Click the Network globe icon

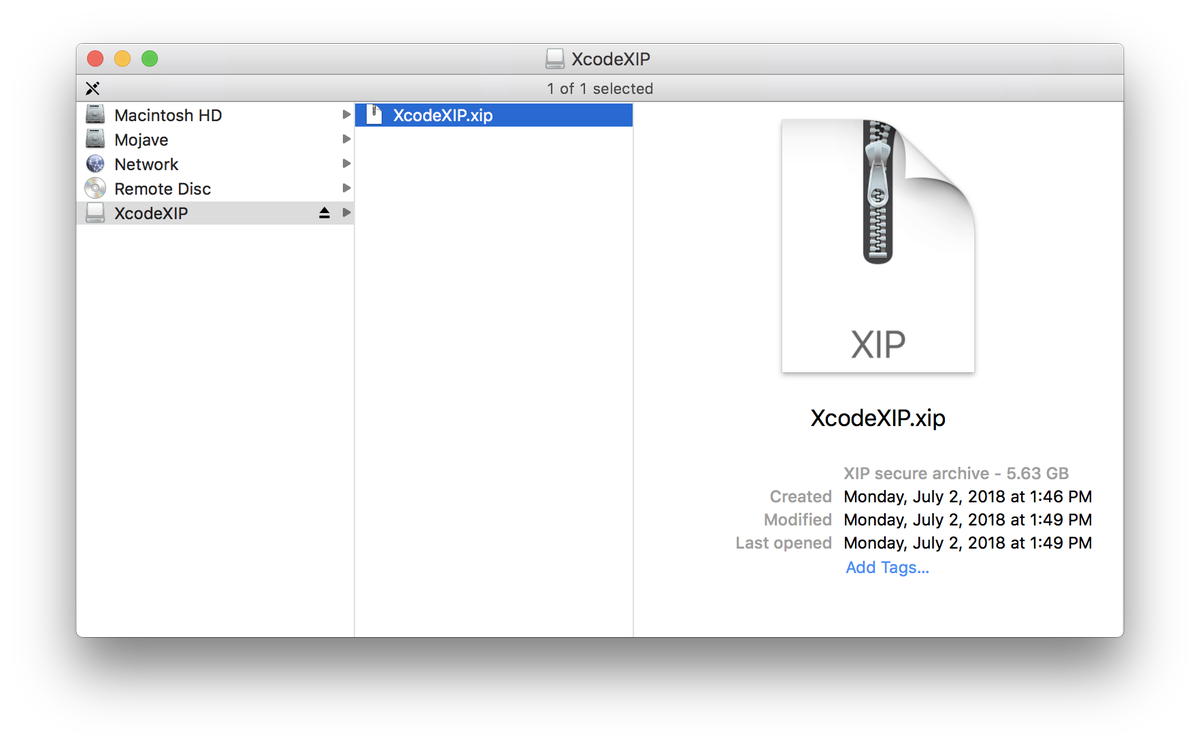click(x=95, y=164)
